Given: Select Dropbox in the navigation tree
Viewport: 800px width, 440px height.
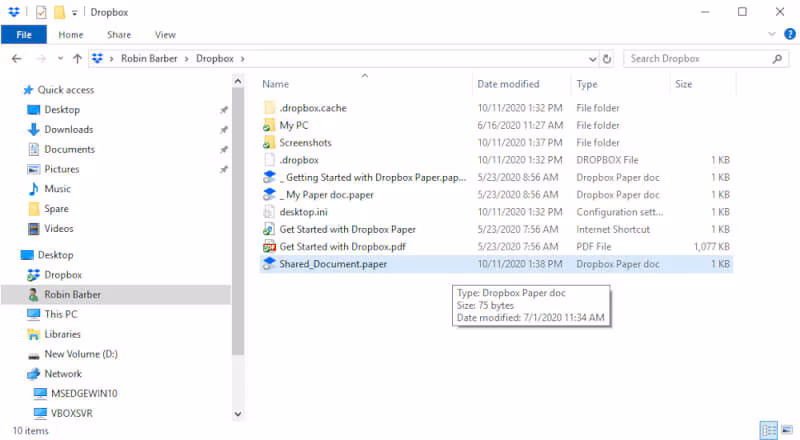Looking at the screenshot, I should point(63,275).
